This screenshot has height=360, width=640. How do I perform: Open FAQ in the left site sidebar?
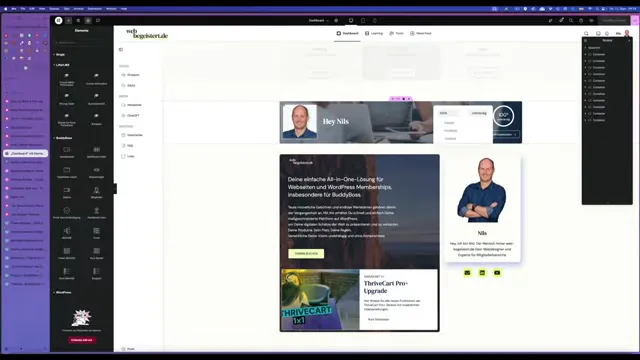tap(127, 146)
